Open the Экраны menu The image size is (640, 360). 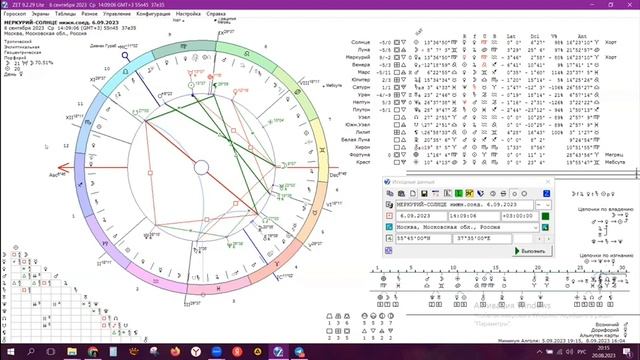(40, 14)
